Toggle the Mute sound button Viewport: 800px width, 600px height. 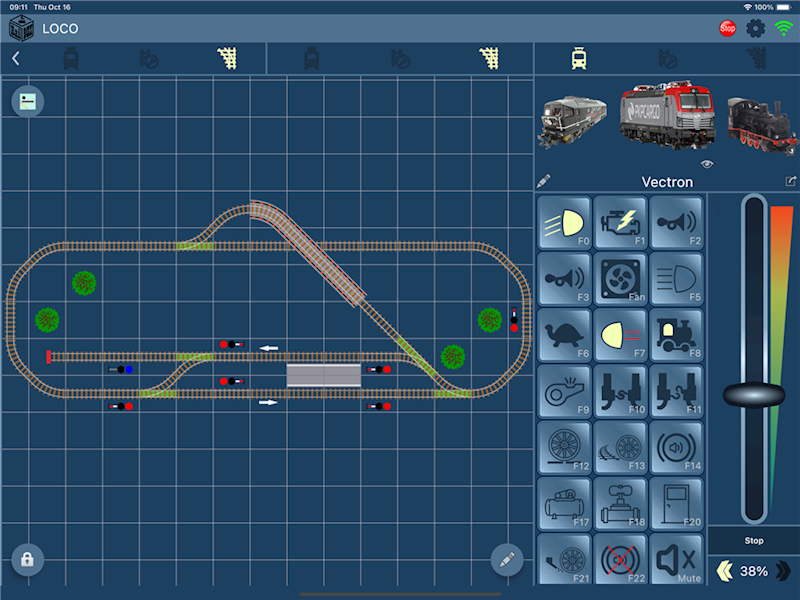(676, 557)
